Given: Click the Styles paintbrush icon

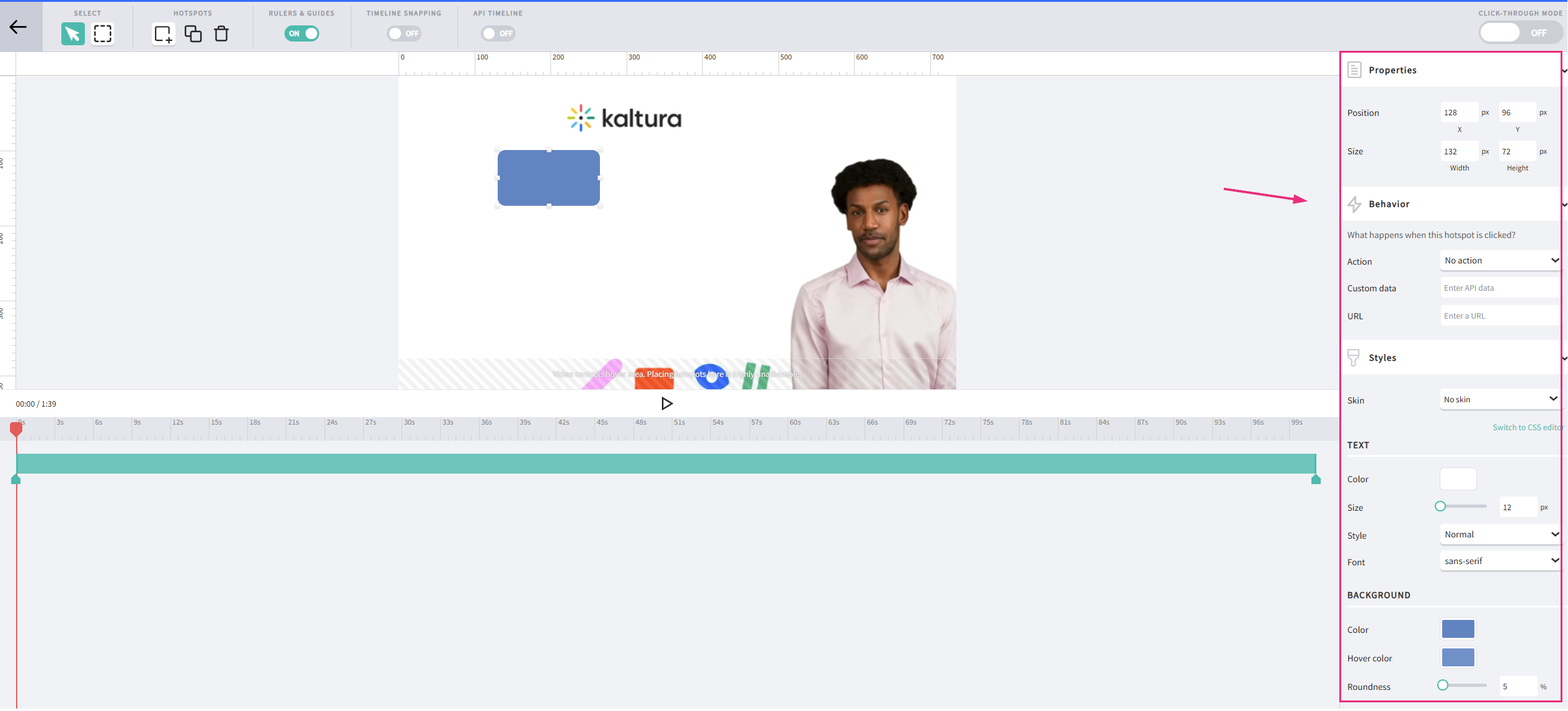Looking at the screenshot, I should [x=1354, y=358].
